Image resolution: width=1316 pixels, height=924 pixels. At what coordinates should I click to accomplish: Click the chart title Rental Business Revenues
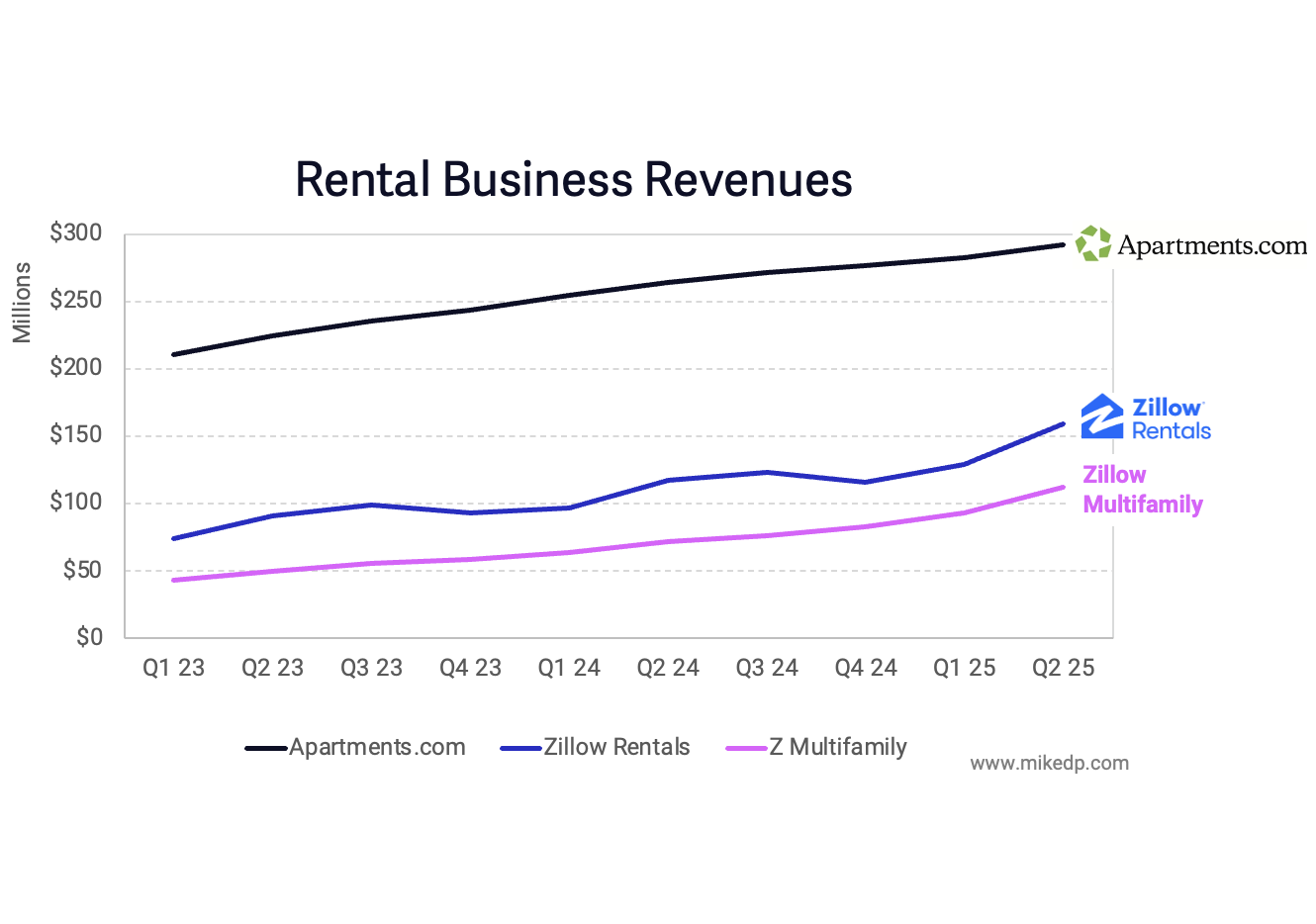click(x=572, y=179)
